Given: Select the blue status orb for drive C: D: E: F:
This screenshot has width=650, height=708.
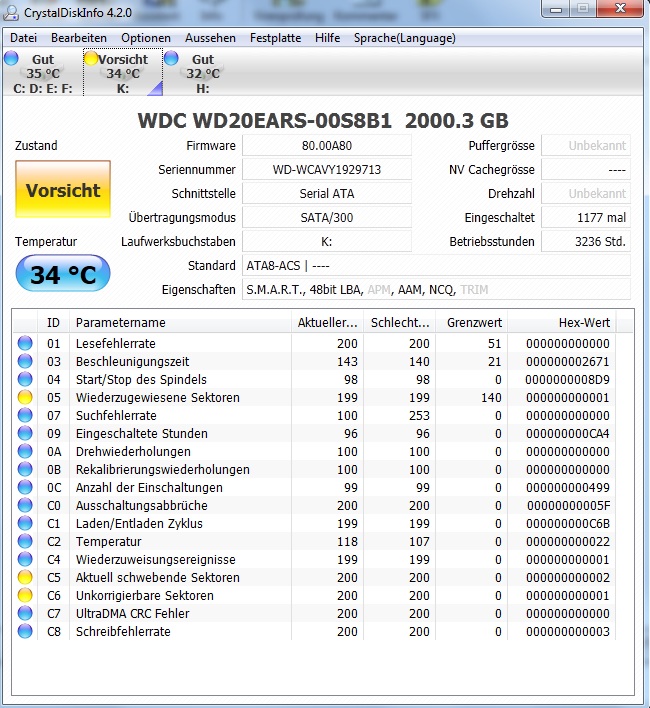Looking at the screenshot, I should (x=11, y=58).
